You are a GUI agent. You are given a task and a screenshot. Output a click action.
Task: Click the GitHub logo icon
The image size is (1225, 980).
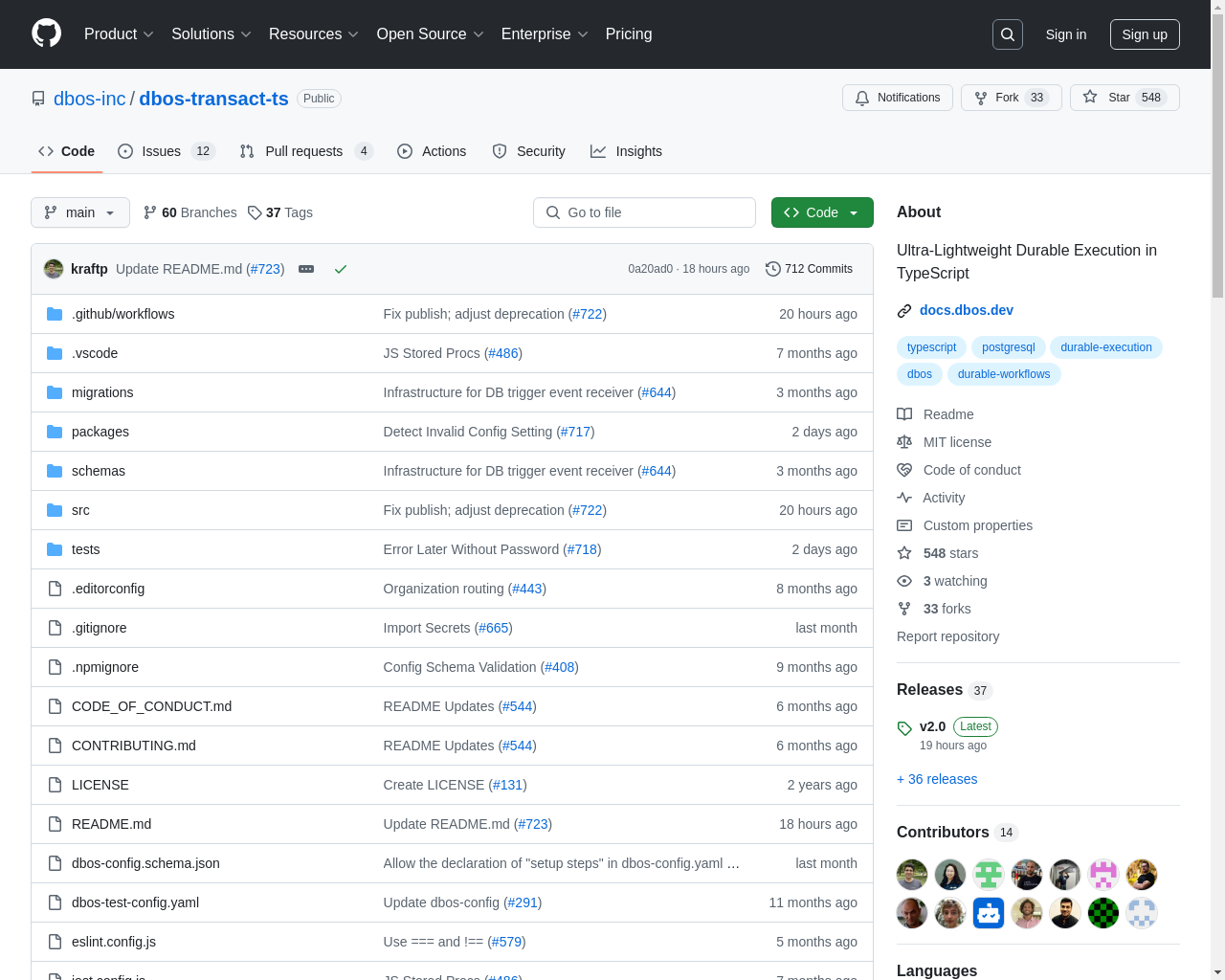click(x=47, y=33)
